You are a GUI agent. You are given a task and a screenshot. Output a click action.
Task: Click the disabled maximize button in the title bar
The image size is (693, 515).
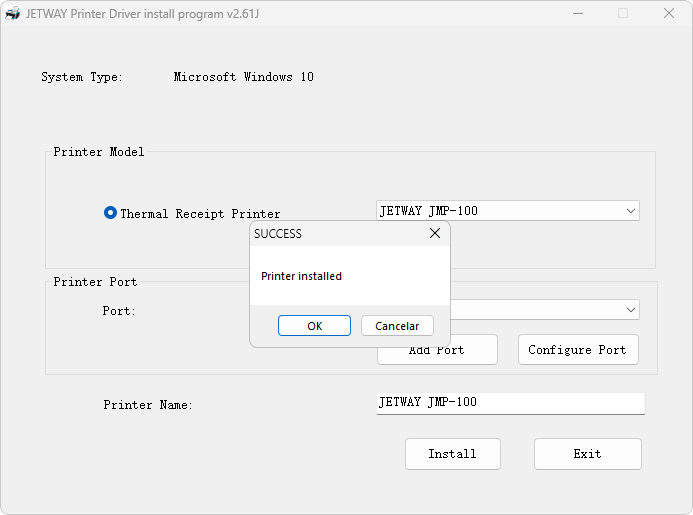623,14
